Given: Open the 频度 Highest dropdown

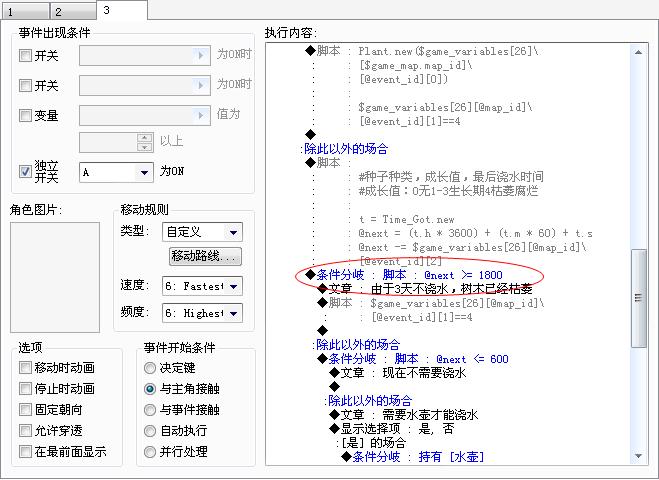Looking at the screenshot, I should [202, 313].
